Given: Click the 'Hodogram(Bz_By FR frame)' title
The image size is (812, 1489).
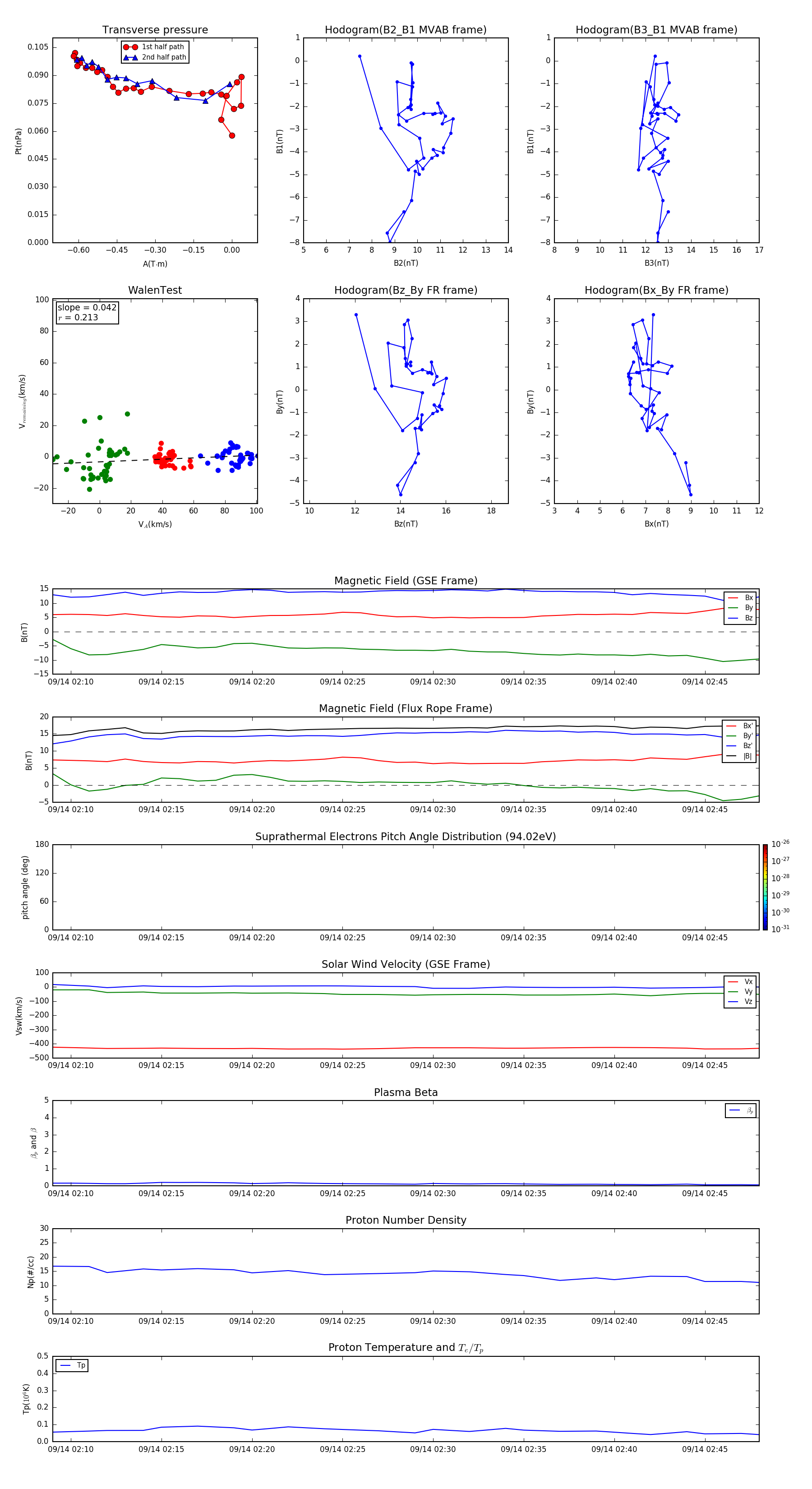Looking at the screenshot, I should point(406,290).
